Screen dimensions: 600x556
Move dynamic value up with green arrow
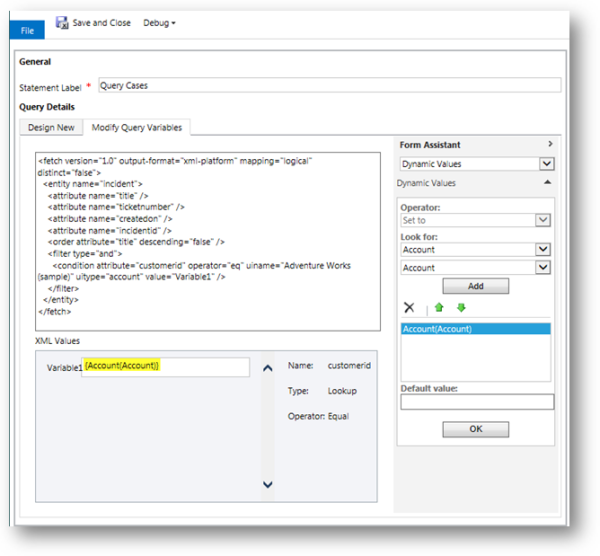click(x=439, y=307)
